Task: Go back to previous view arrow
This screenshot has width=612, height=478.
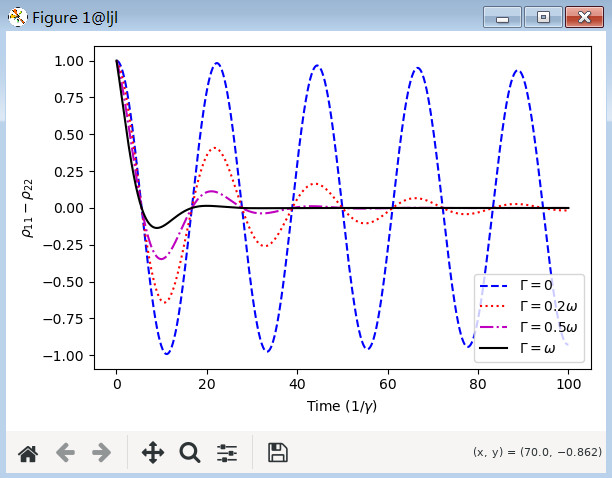Action: tap(65, 453)
